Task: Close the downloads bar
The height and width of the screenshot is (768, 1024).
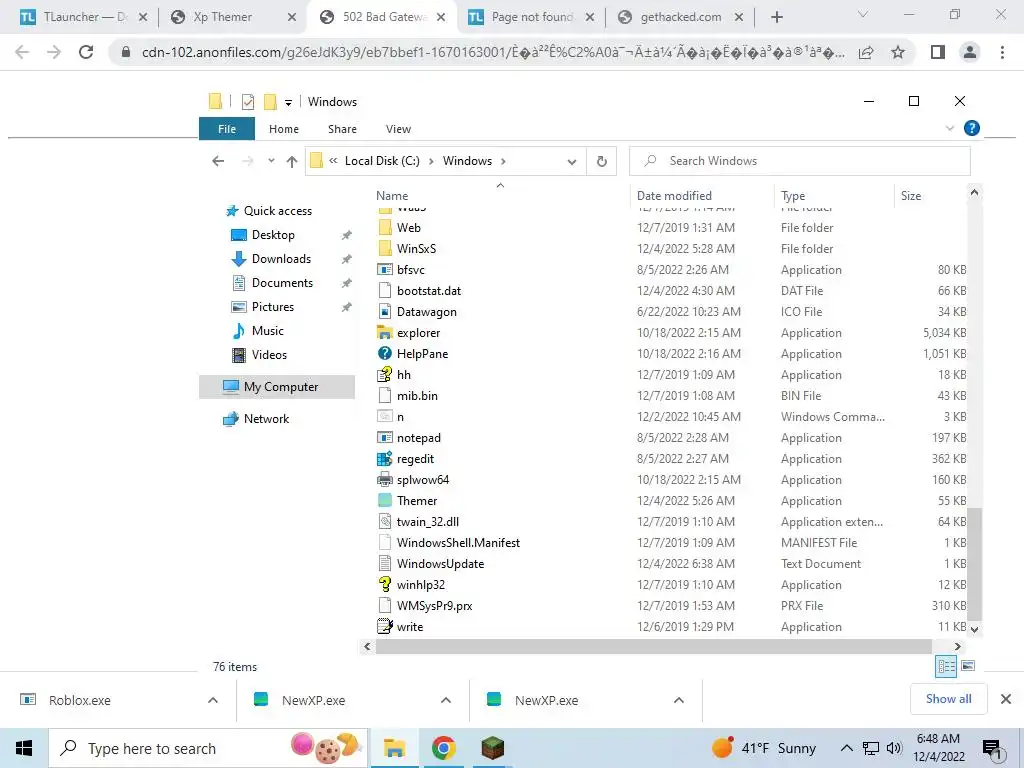Action: tap(1006, 699)
